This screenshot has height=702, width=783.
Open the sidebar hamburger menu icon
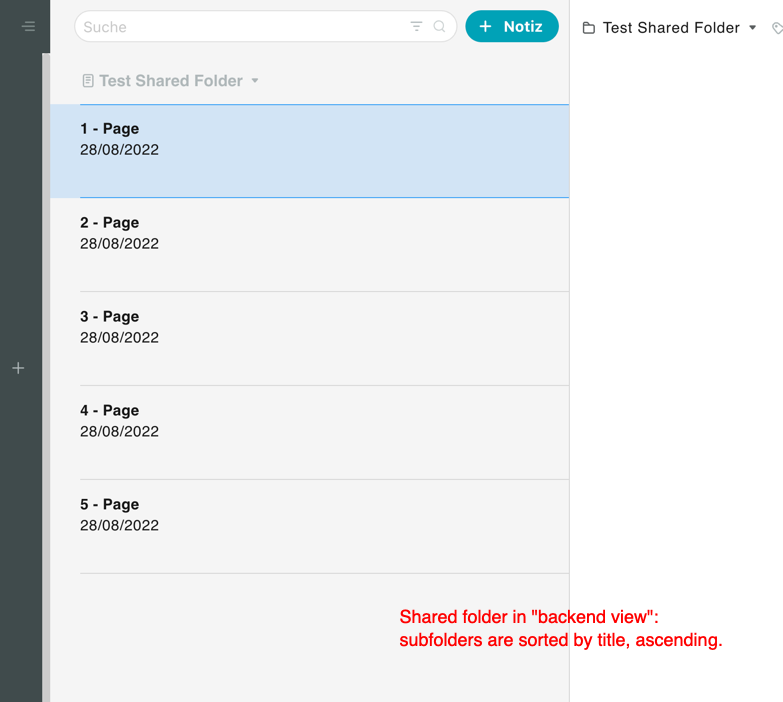[29, 26]
